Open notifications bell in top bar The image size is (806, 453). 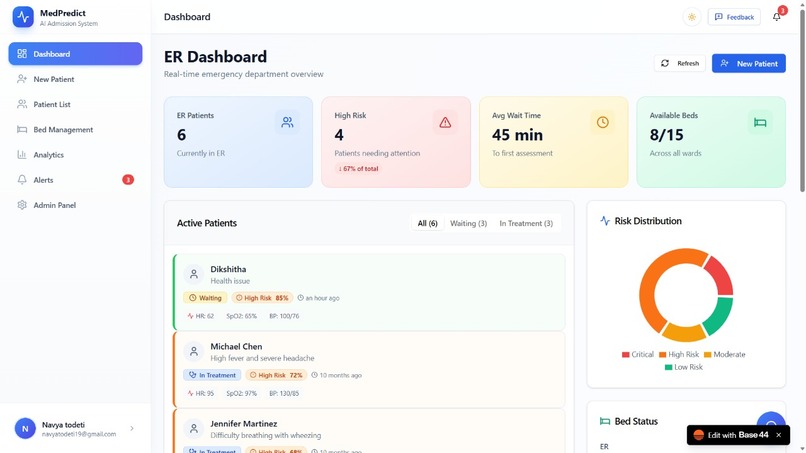(x=777, y=17)
